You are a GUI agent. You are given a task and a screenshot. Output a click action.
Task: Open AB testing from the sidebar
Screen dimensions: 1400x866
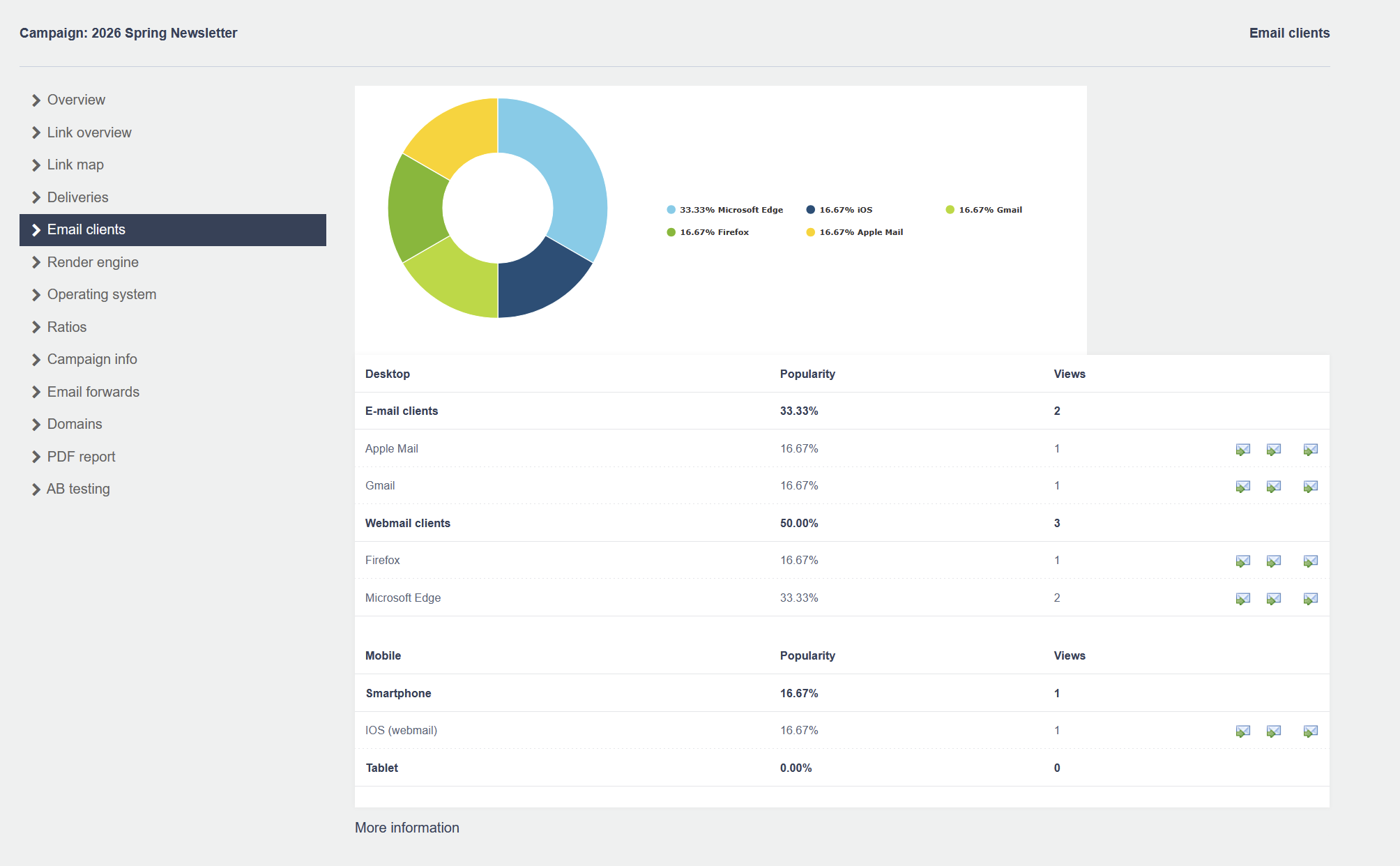click(78, 489)
